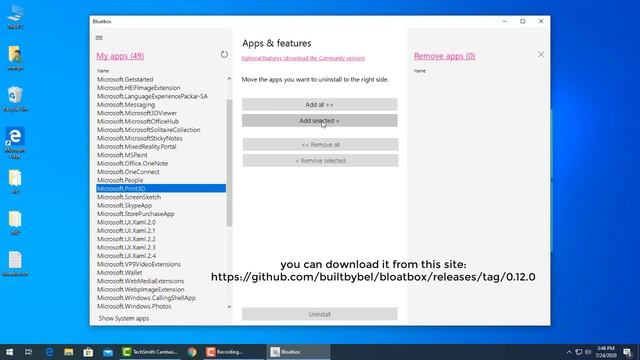Image resolution: width=640 pixels, height=360 pixels.
Task: Refresh the My apps list
Action: click(x=224, y=54)
